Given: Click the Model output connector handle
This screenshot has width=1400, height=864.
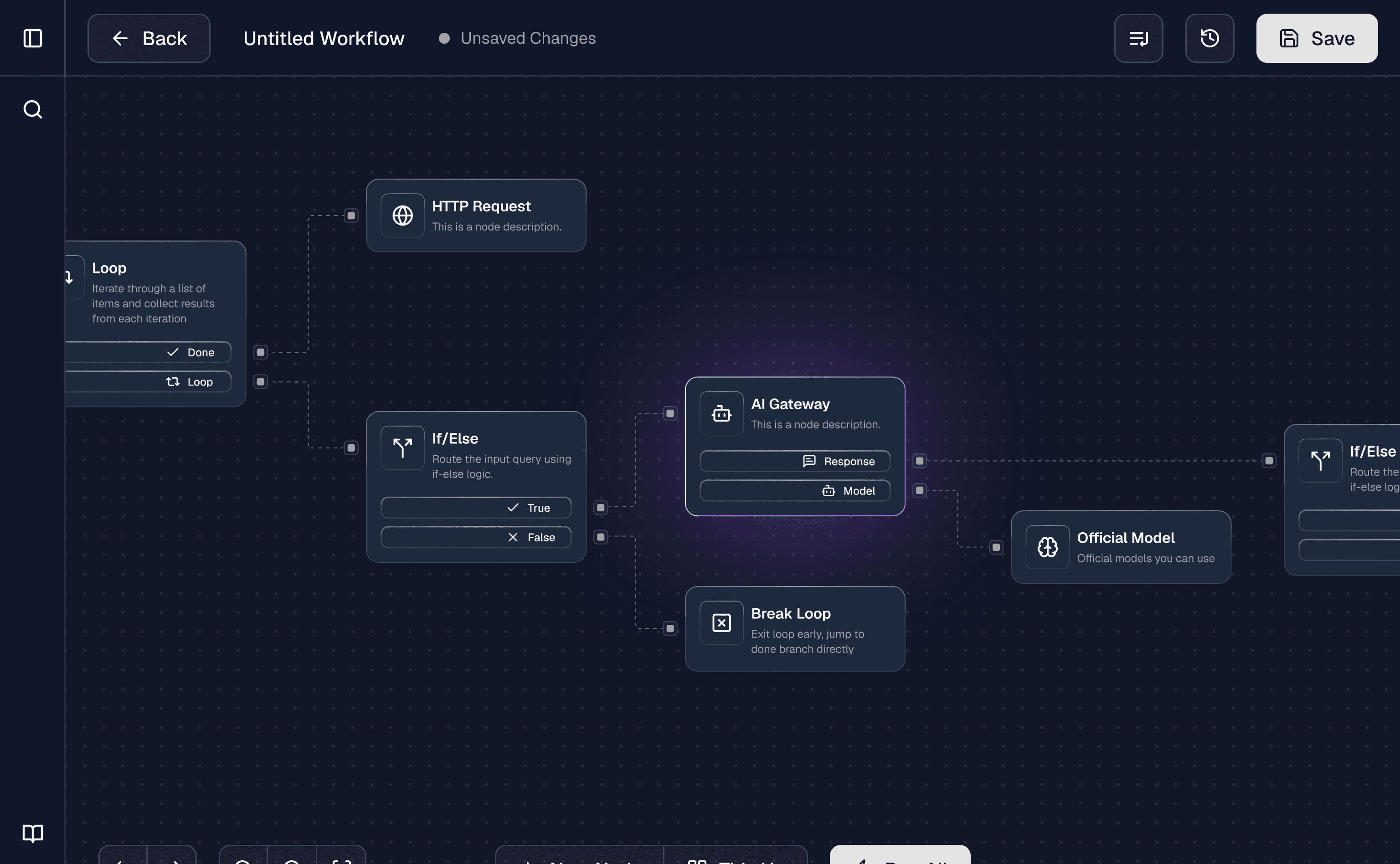Looking at the screenshot, I should (x=919, y=490).
